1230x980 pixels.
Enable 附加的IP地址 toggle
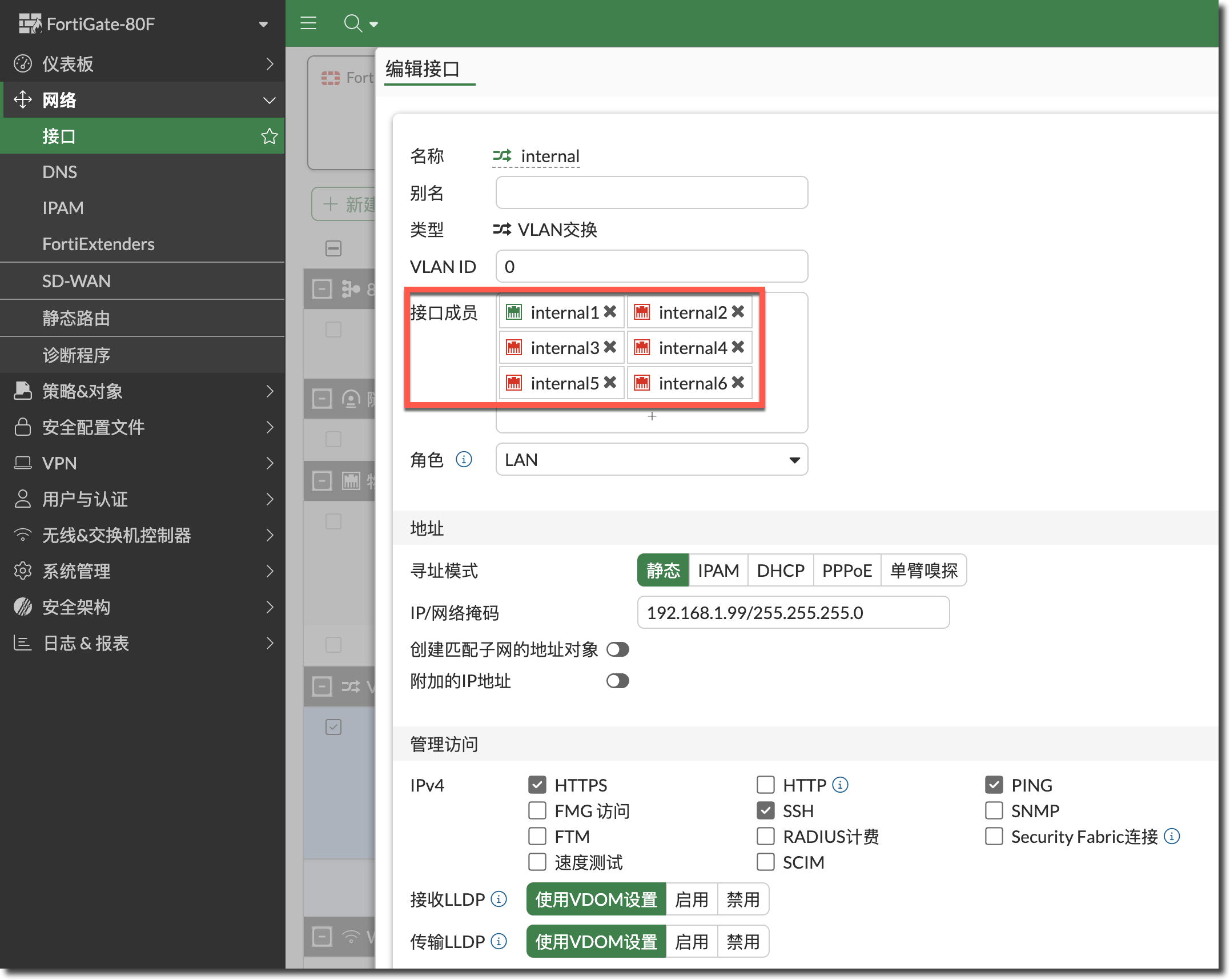[617, 681]
